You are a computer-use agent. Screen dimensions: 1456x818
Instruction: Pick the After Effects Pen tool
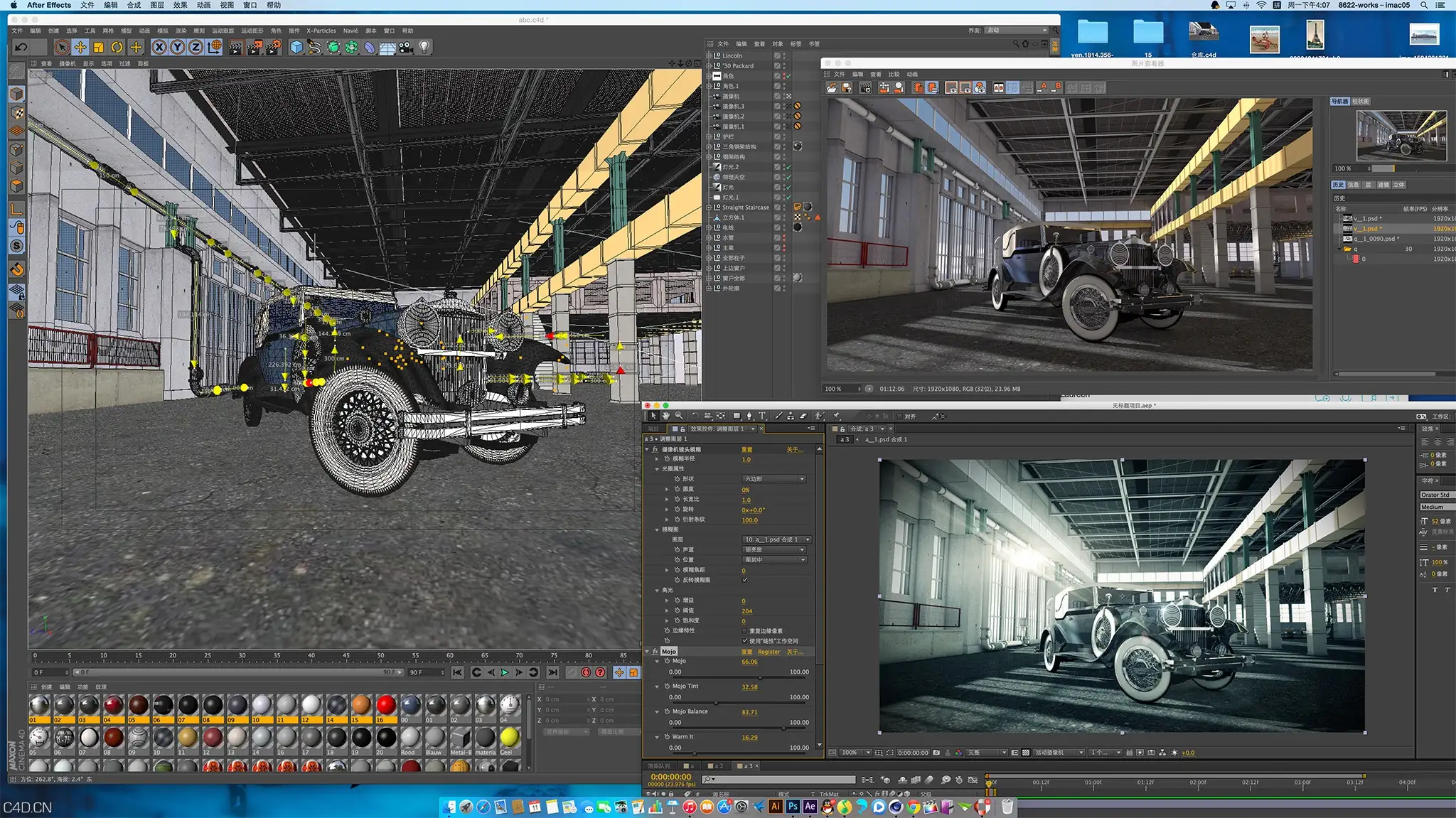coord(749,416)
